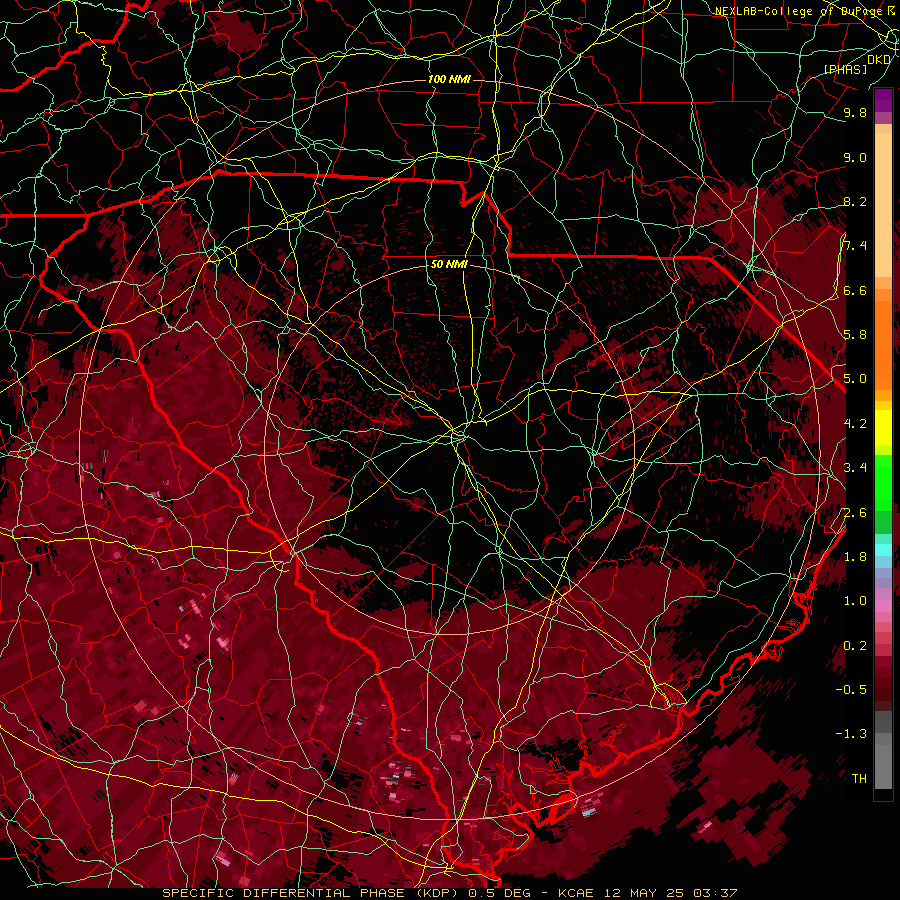900x900 pixels.
Task: Click the 7.4 value on color scale
Action: (855, 246)
